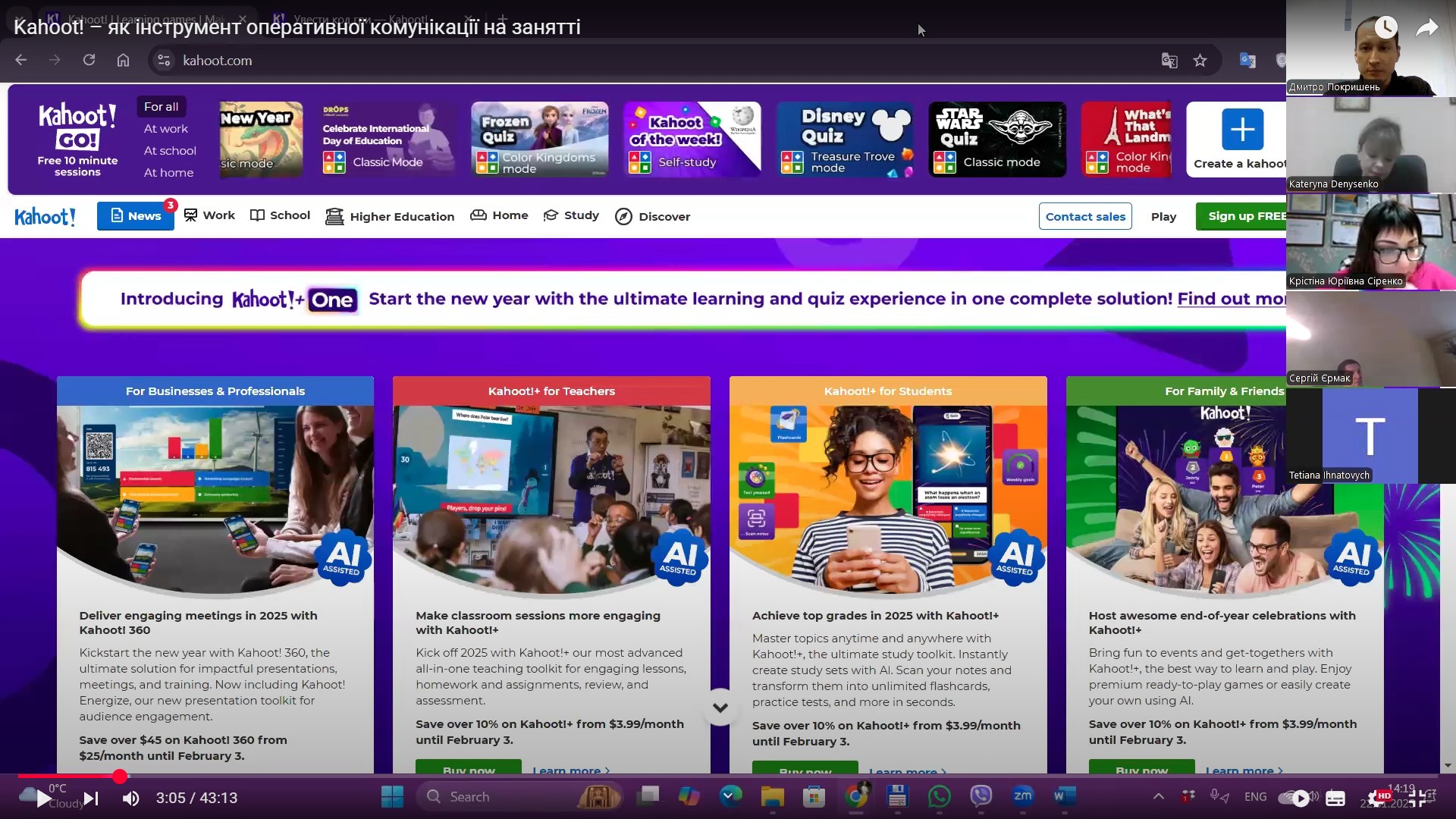The width and height of the screenshot is (1456, 819).
Task: Open the Kahoot!+ for Students card image
Action: (x=888, y=499)
